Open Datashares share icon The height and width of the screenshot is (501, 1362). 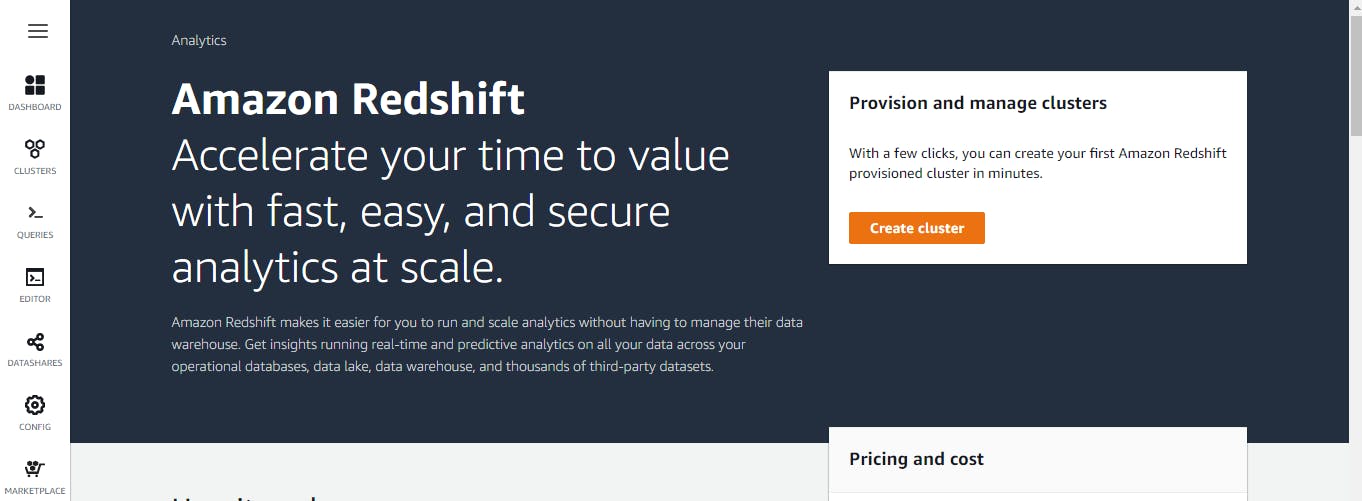coord(35,342)
